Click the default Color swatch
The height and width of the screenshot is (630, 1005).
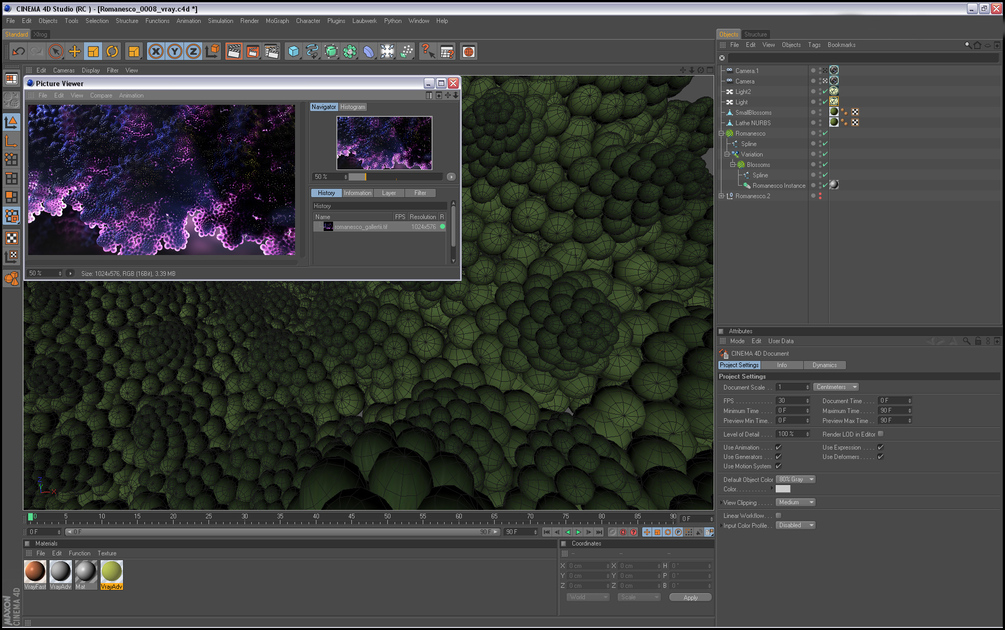pos(783,489)
